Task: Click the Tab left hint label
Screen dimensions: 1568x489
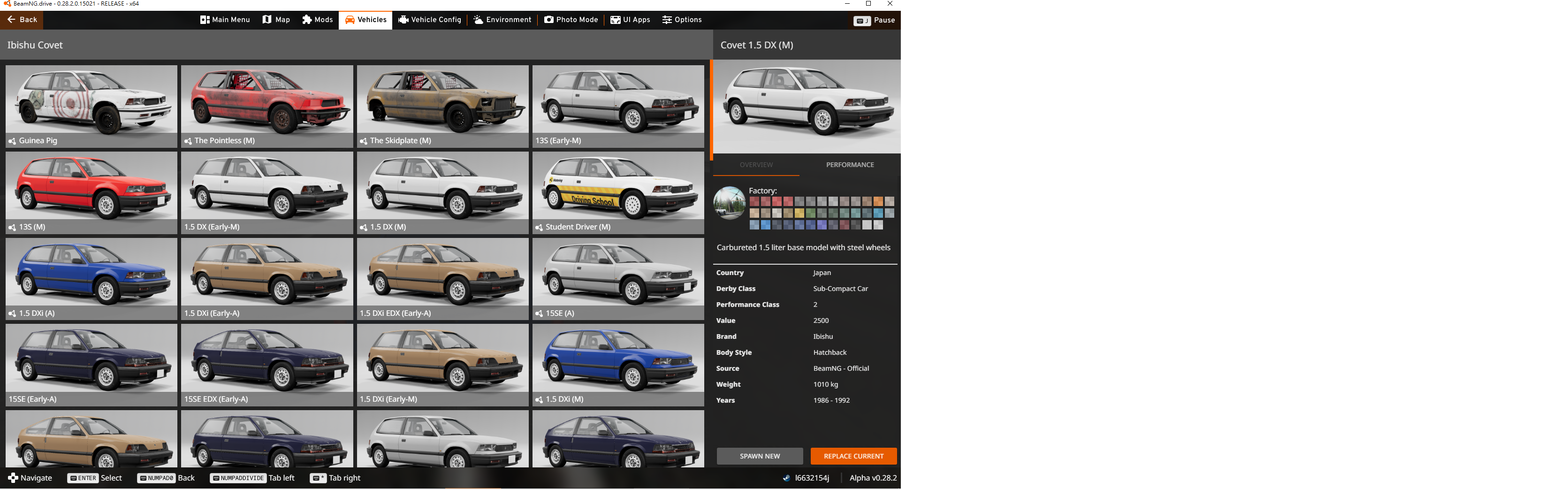Action: coord(281,478)
